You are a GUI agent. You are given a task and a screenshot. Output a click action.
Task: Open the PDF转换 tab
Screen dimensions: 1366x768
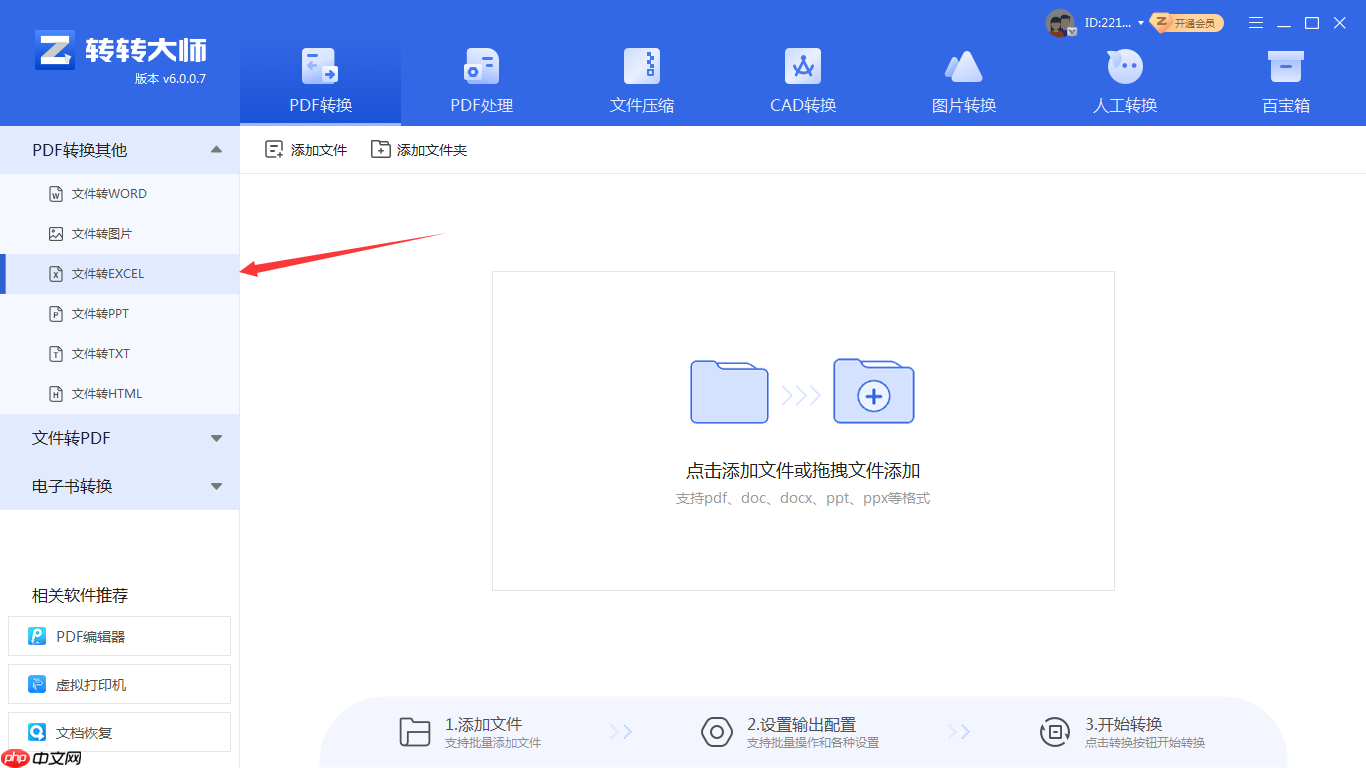click(320, 81)
